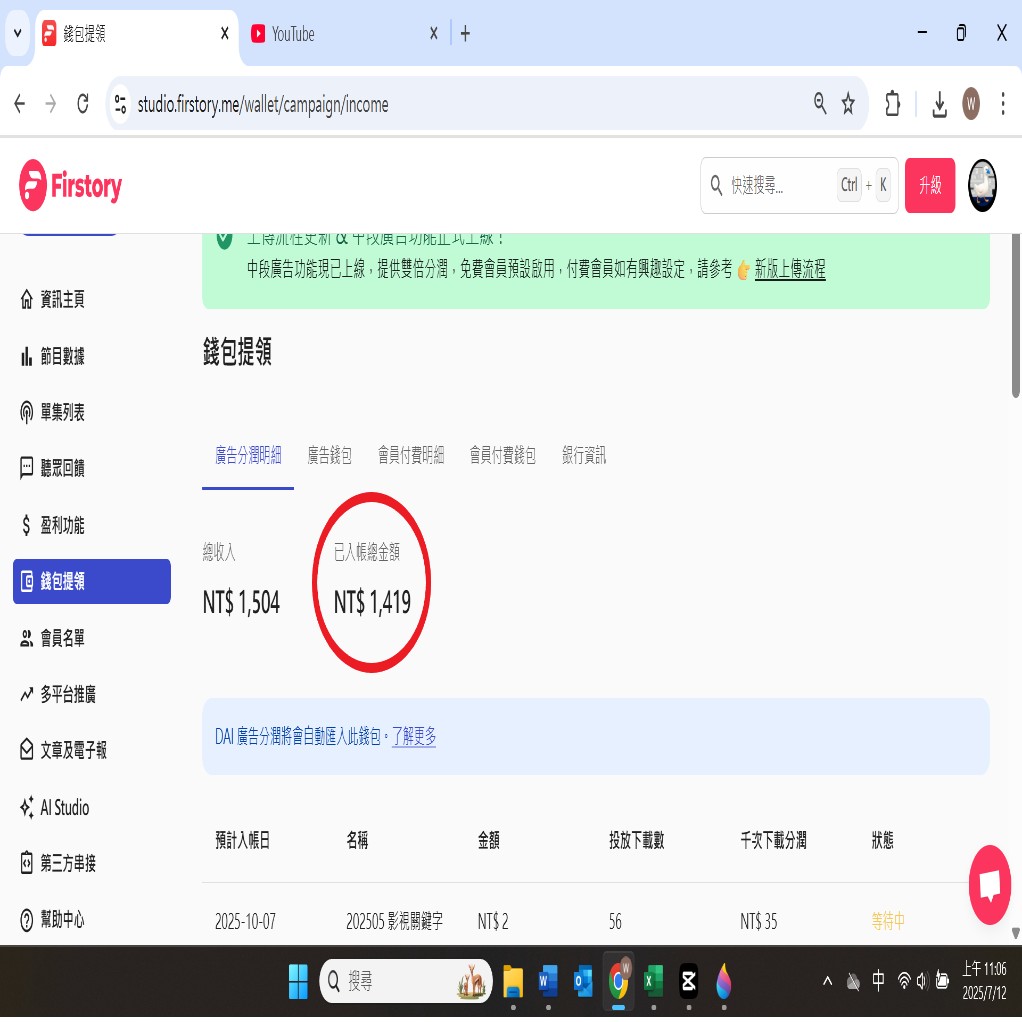Click the address bar URL

point(263,104)
